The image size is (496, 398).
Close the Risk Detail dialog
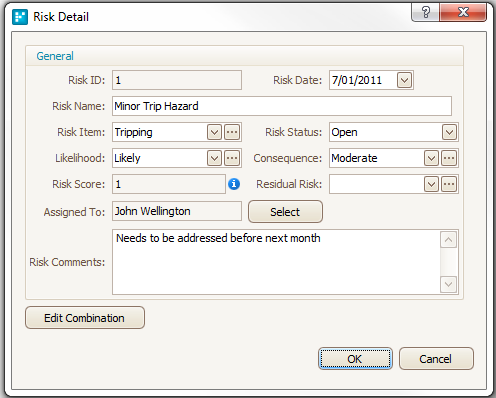463,12
